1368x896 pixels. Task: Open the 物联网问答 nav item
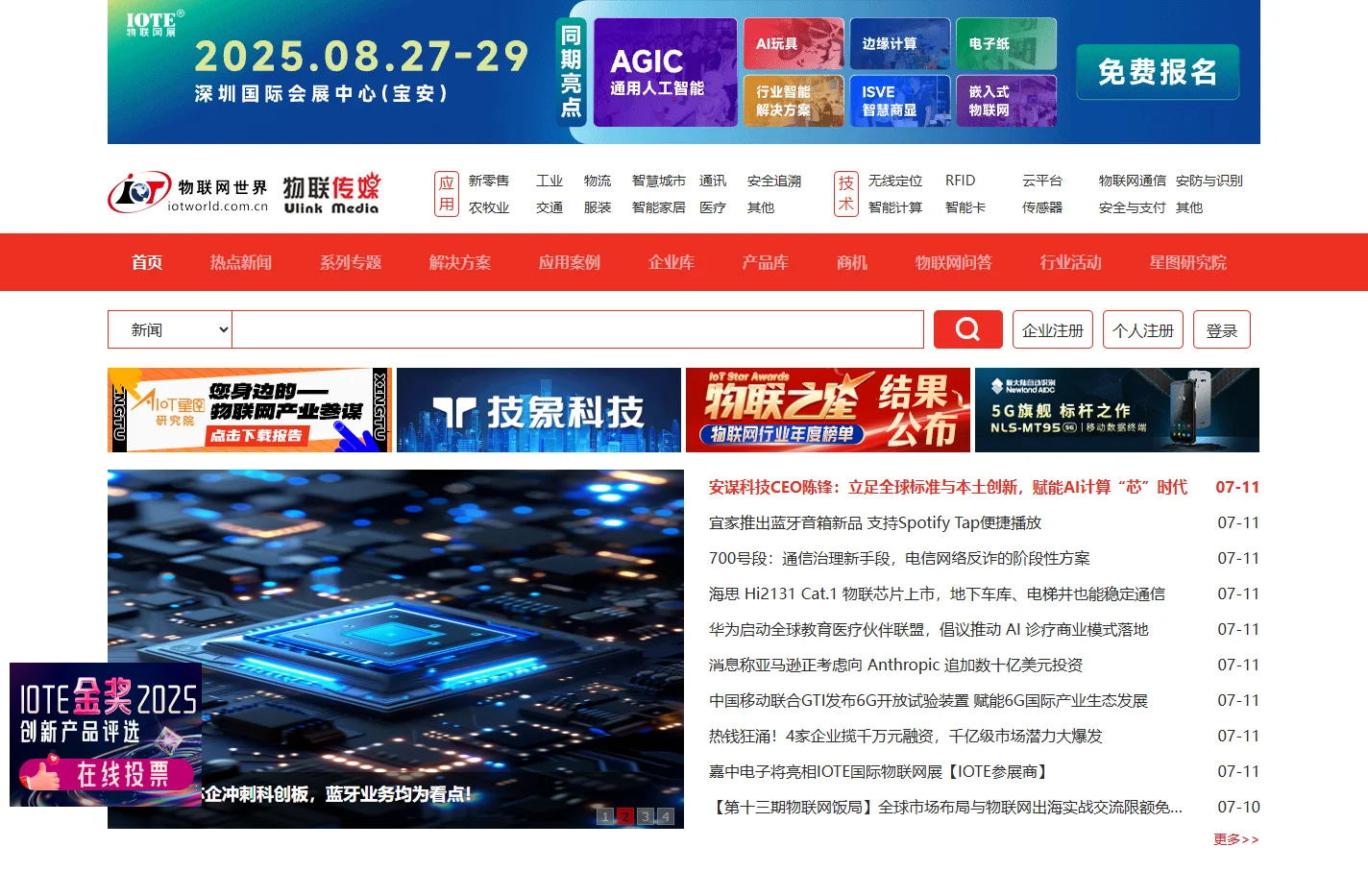coord(954,262)
